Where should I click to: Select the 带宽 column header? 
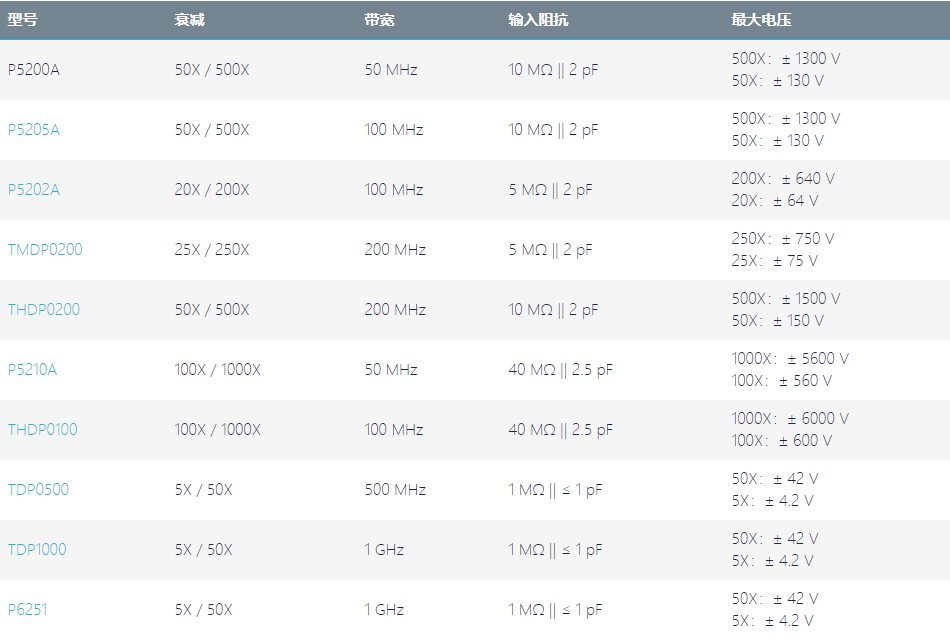click(x=379, y=20)
